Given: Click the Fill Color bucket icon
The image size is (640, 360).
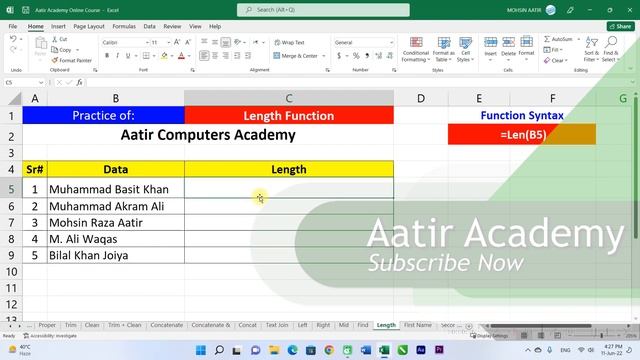Looking at the screenshot, I should 164,56.
